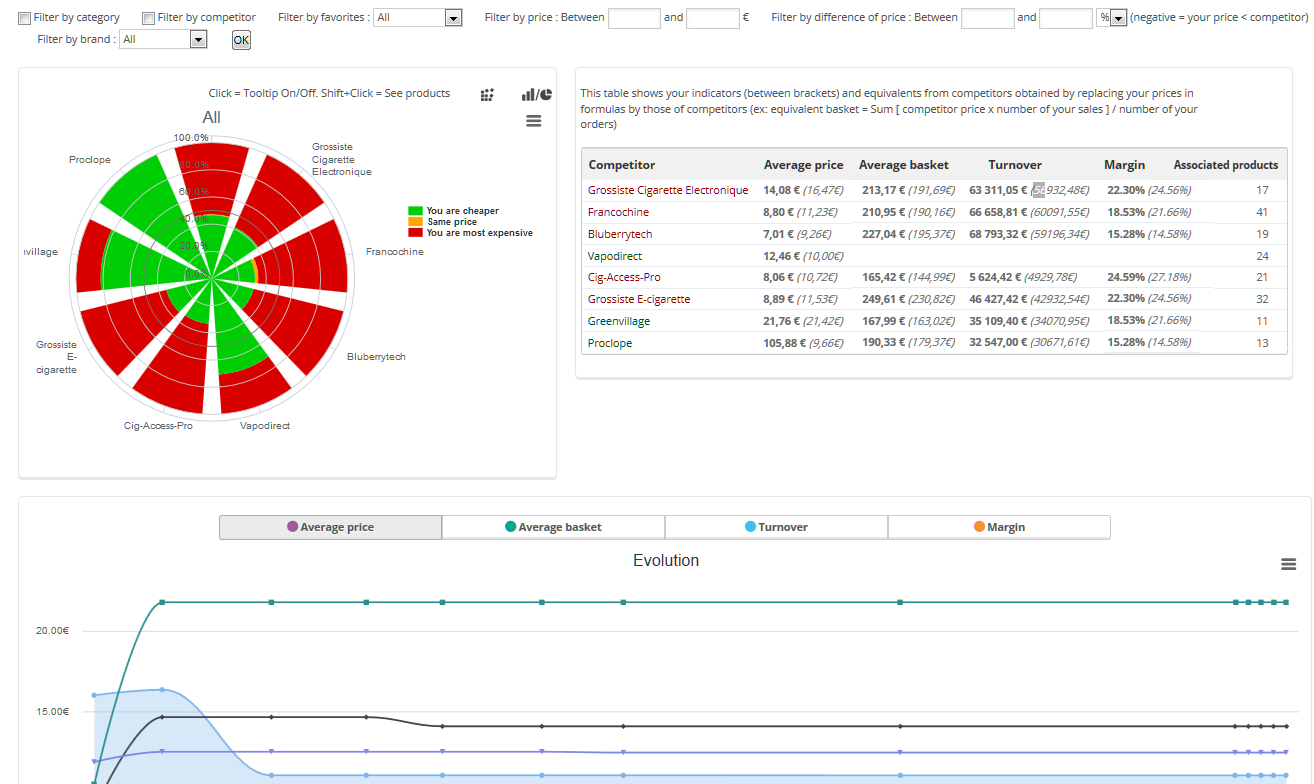1314x784 pixels.
Task: Enable Filter by competitor checkbox
Action: pos(148,17)
